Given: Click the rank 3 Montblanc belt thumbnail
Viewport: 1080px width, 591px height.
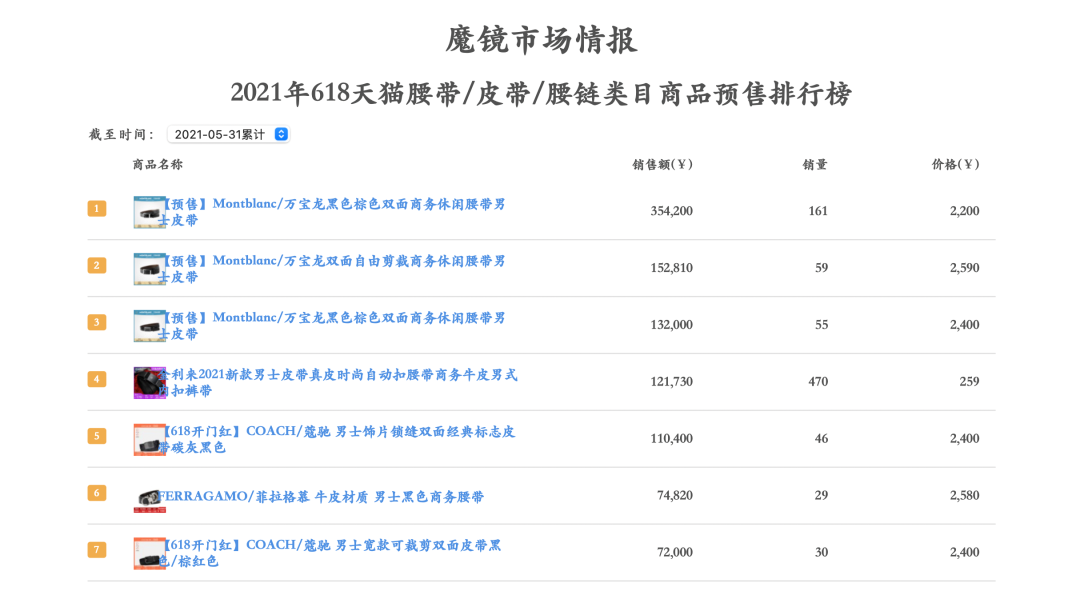Looking at the screenshot, I should point(149,326).
